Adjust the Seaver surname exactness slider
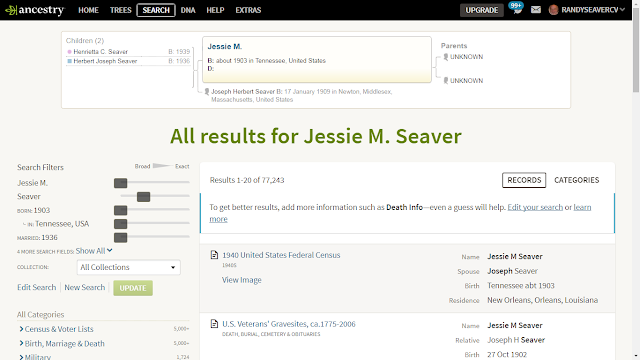The height and width of the screenshot is (360, 640). [x=143, y=197]
